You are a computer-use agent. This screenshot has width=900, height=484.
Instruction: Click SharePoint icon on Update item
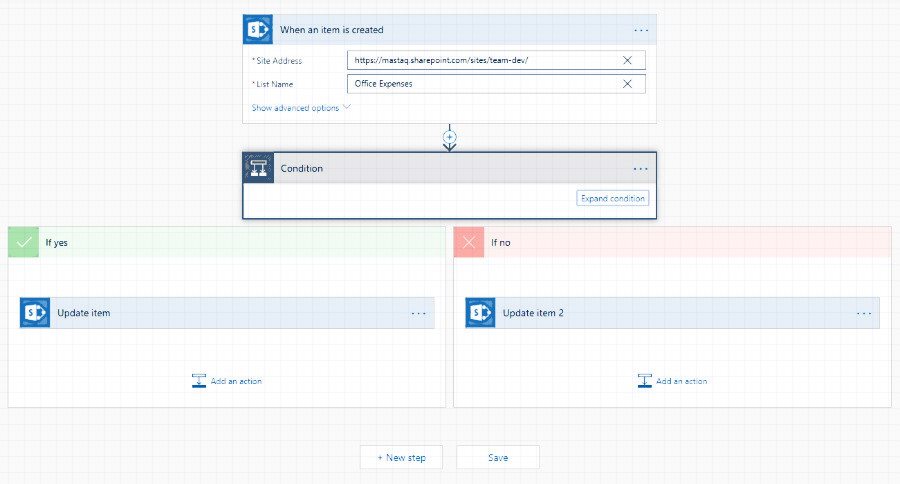tap(35, 313)
